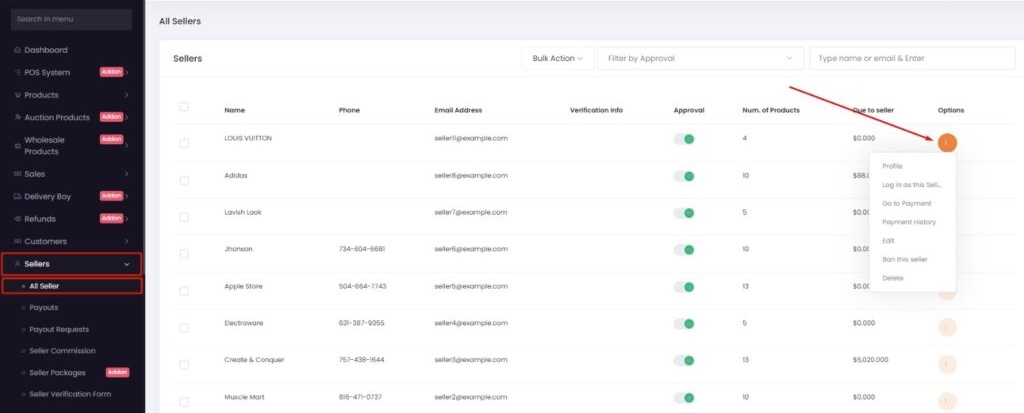Click the Products cart icon in sidebar
Viewport: 1024px width, 413px height.
18,95
